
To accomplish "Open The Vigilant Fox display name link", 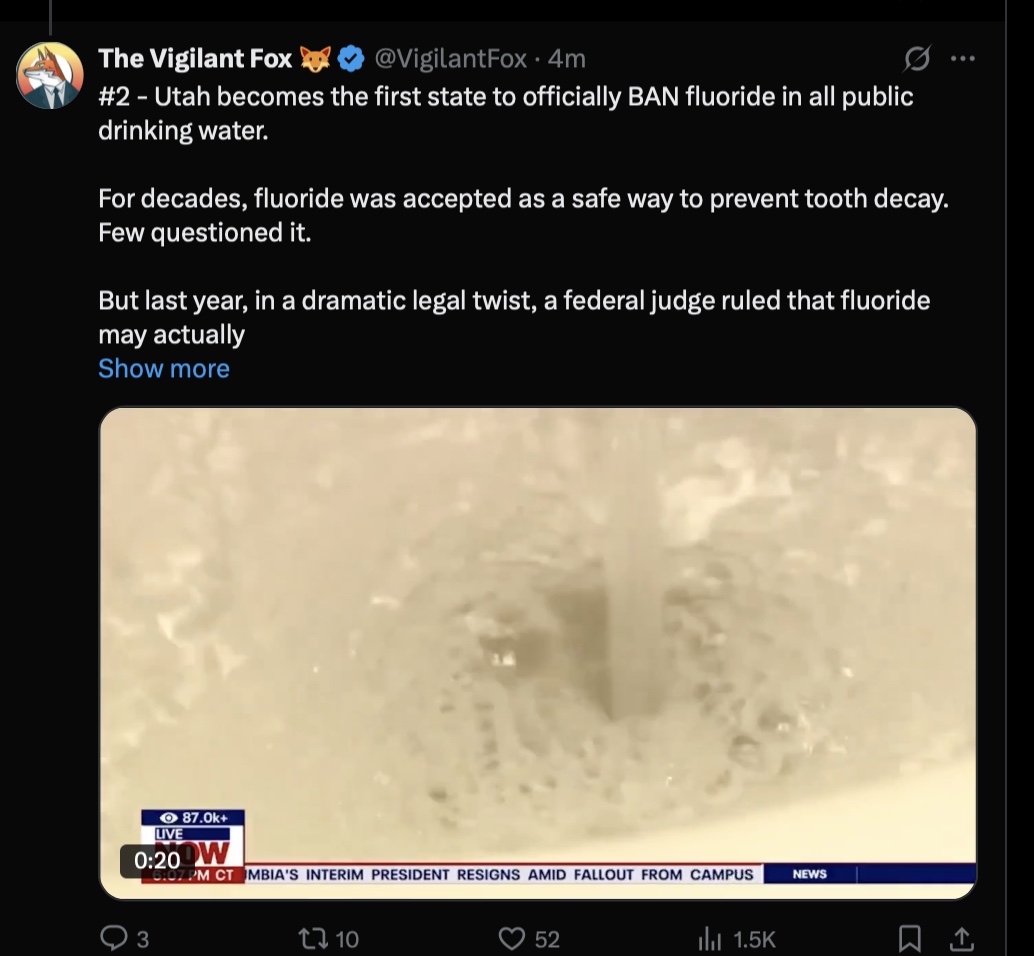I will (195, 59).
